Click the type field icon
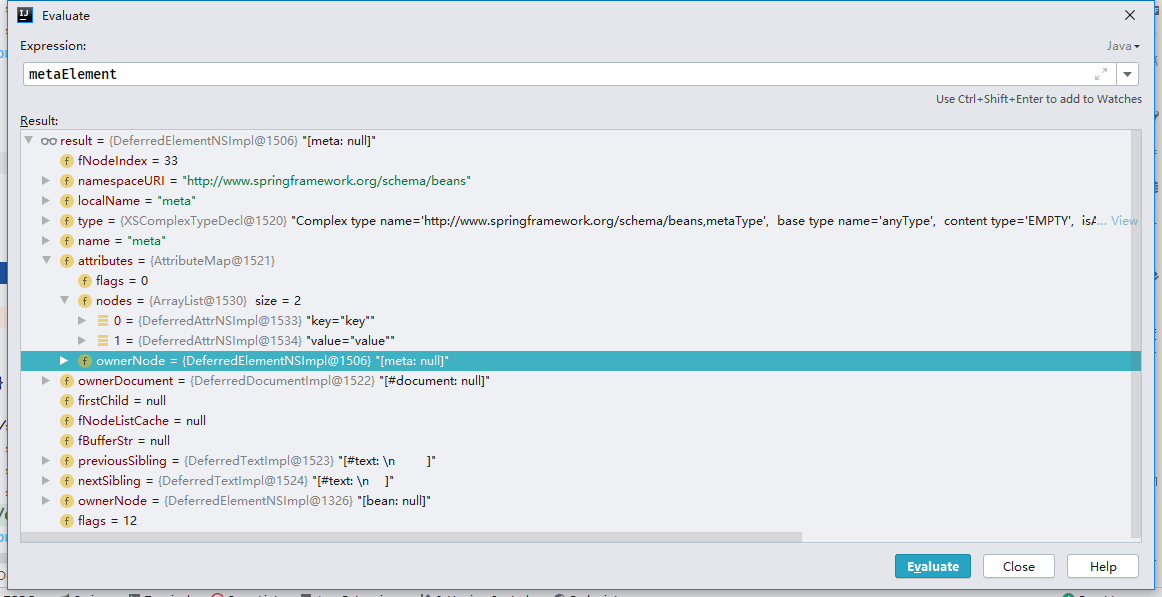The width and height of the screenshot is (1162, 597). click(x=66, y=221)
